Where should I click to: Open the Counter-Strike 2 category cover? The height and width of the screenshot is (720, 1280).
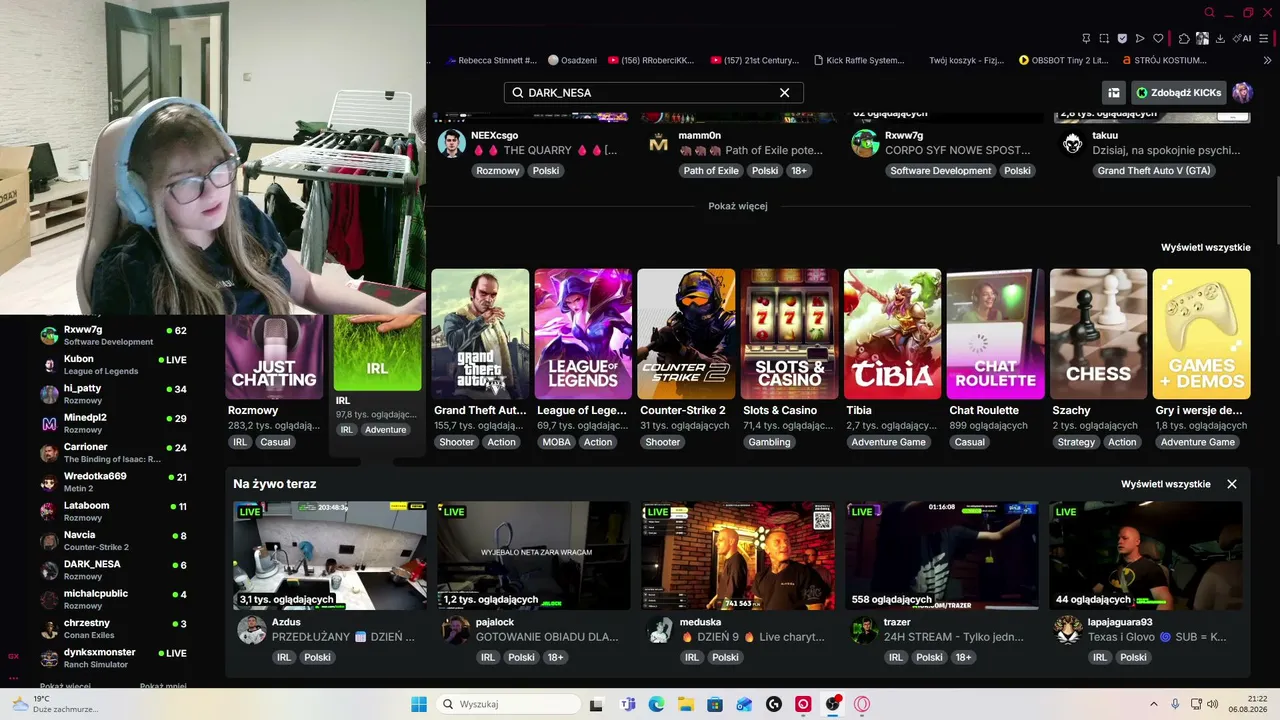[686, 334]
